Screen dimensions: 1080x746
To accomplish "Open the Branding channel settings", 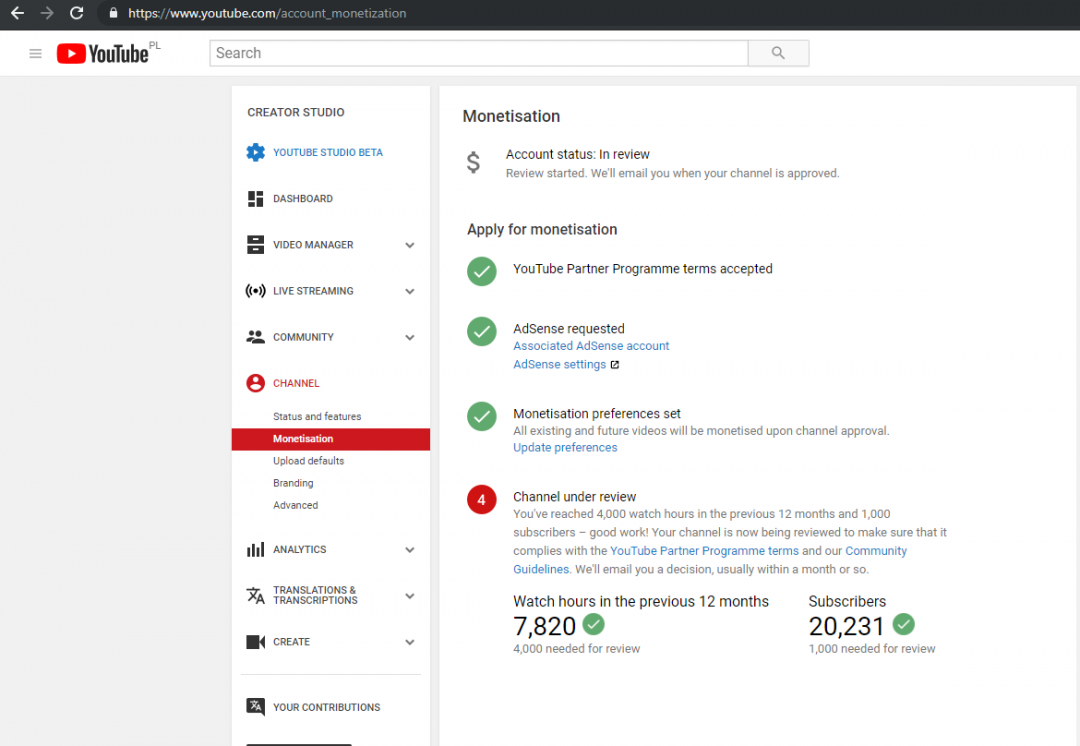I will [x=293, y=483].
